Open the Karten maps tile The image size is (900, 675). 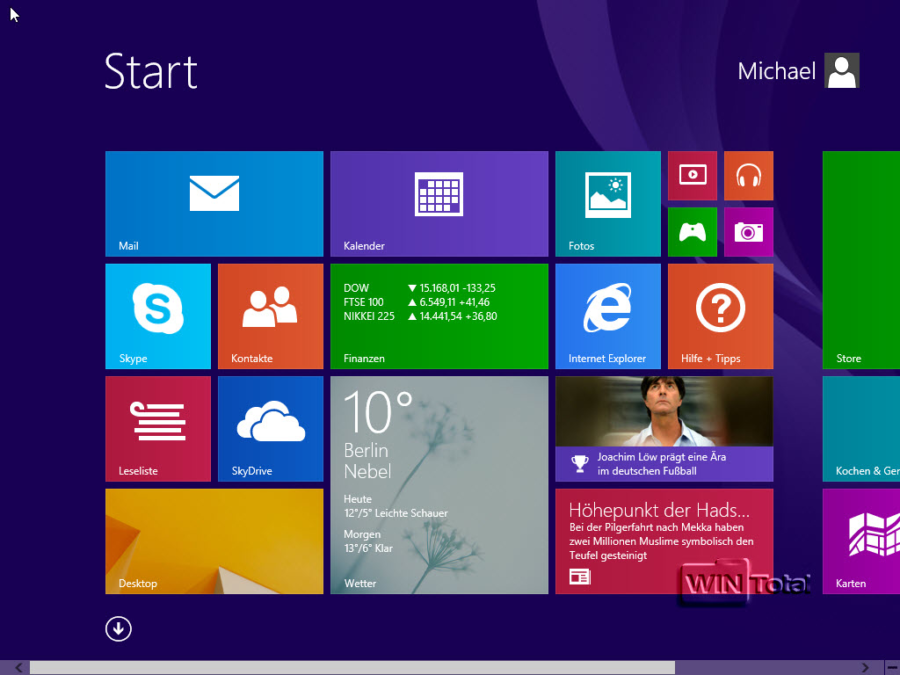pyautogui.click(x=861, y=541)
